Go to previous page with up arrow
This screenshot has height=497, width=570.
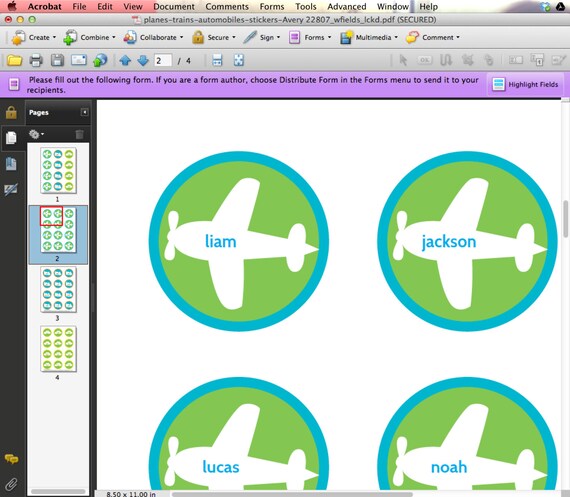click(x=125, y=60)
